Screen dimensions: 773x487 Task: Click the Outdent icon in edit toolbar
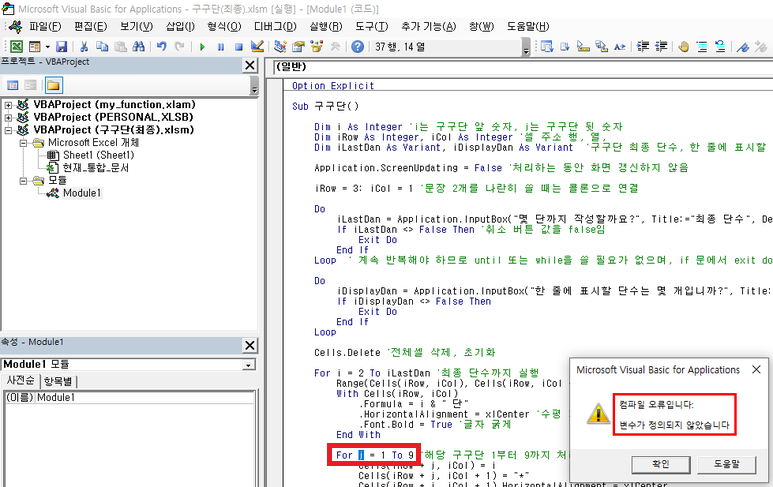[x=661, y=47]
